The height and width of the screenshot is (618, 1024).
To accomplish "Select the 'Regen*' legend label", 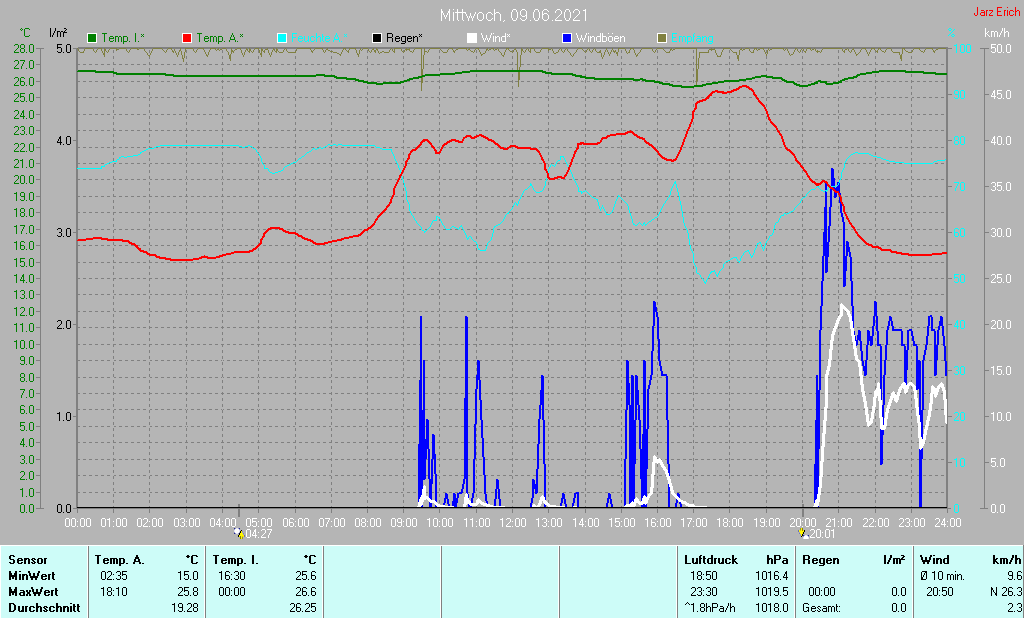I will click(404, 38).
